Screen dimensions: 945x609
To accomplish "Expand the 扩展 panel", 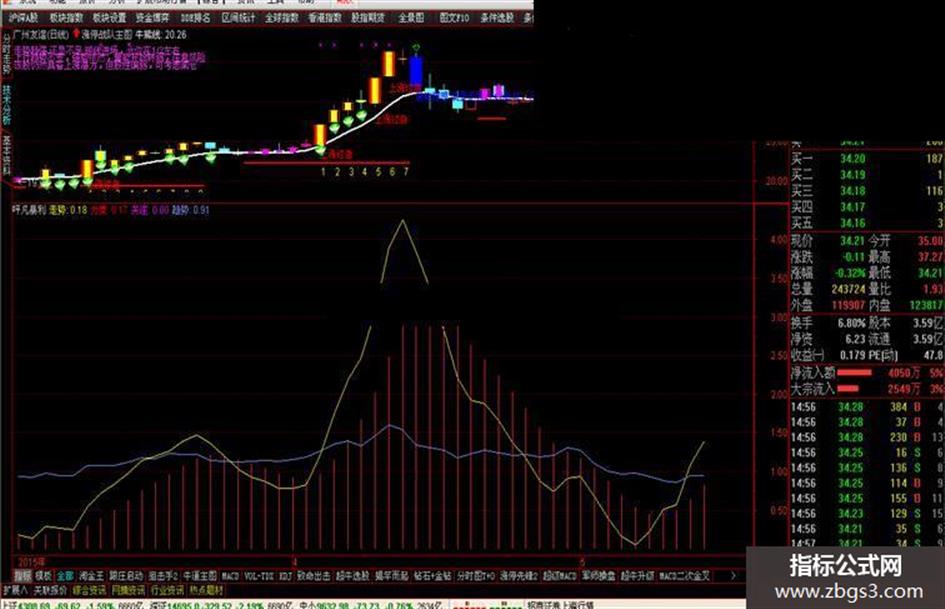I will [x=14, y=590].
